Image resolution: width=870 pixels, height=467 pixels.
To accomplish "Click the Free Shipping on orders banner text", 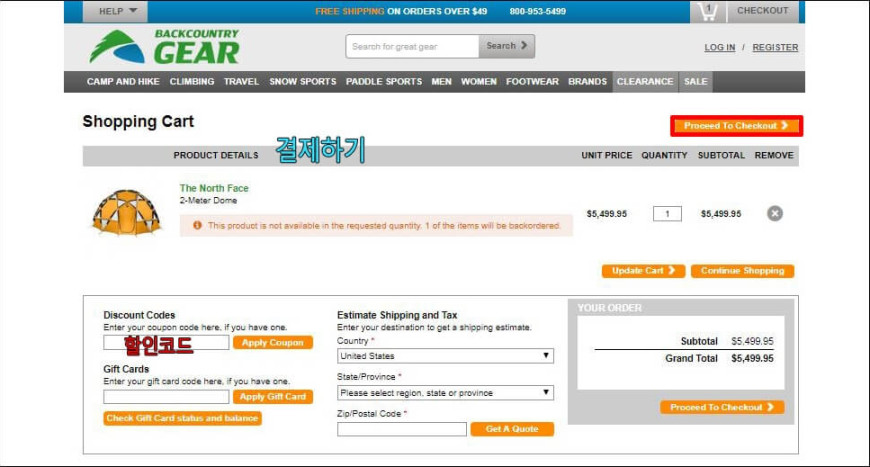I will (x=401, y=11).
